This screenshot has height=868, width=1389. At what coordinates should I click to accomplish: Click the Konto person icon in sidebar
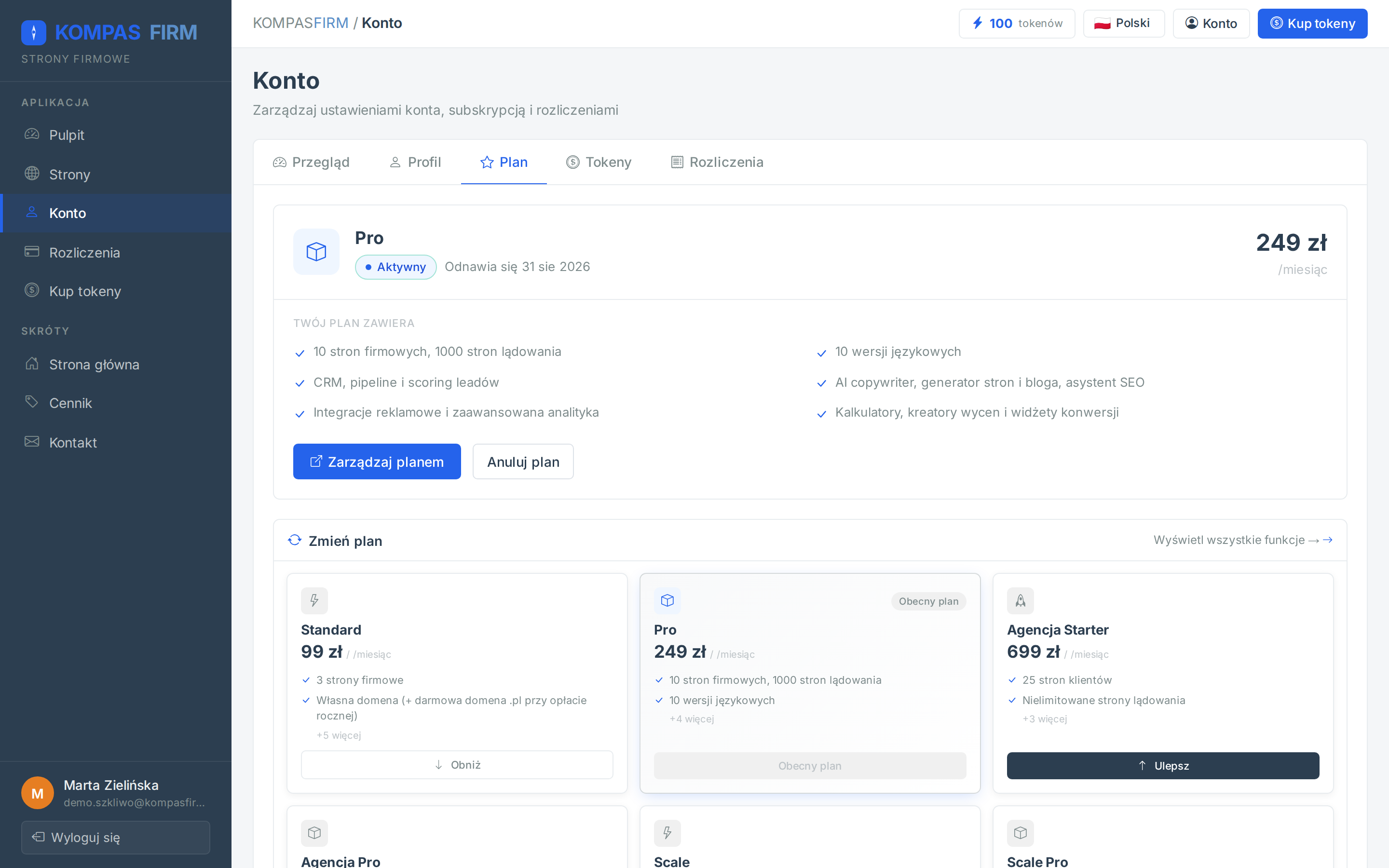pos(32,212)
